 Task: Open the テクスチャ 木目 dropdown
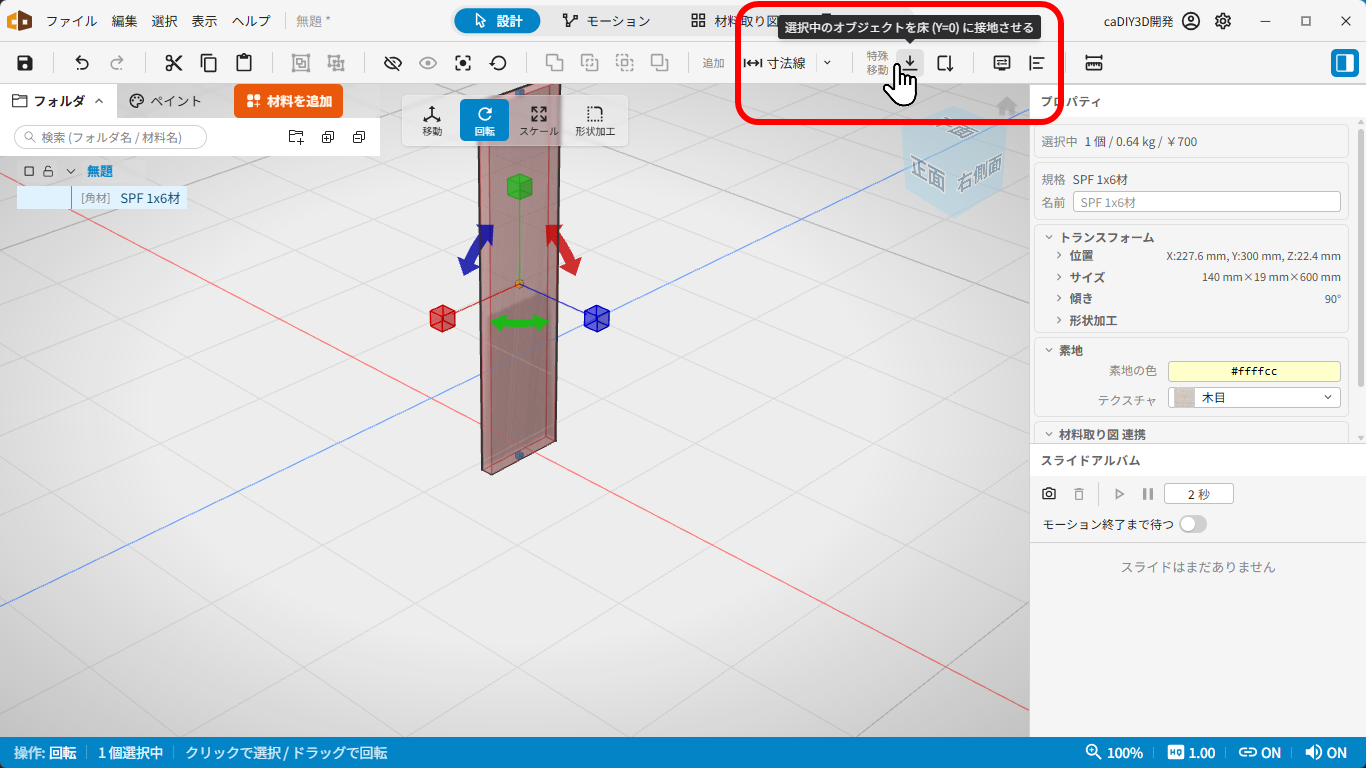pyautogui.click(x=1254, y=398)
